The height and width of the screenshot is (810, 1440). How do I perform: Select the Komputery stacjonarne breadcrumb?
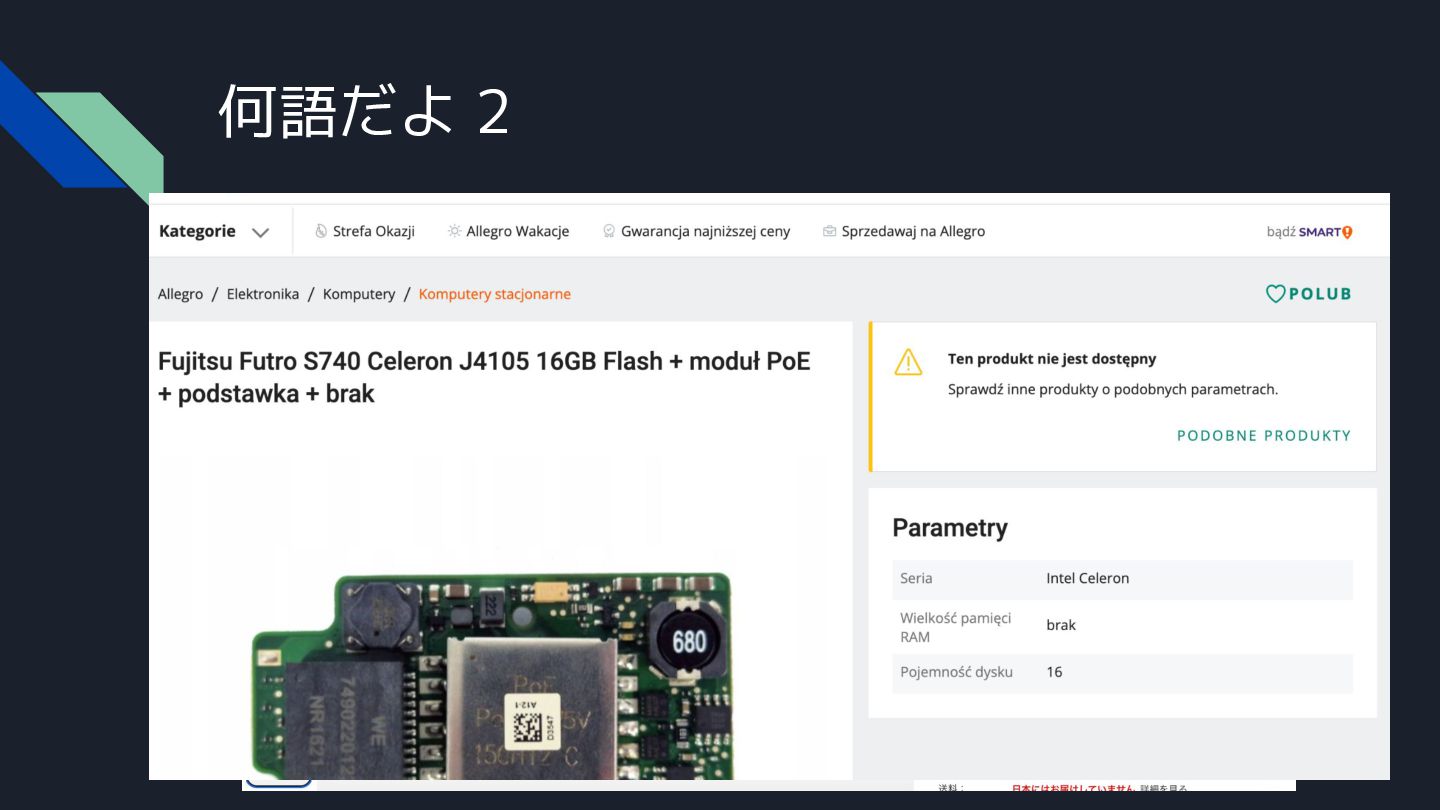(x=495, y=294)
